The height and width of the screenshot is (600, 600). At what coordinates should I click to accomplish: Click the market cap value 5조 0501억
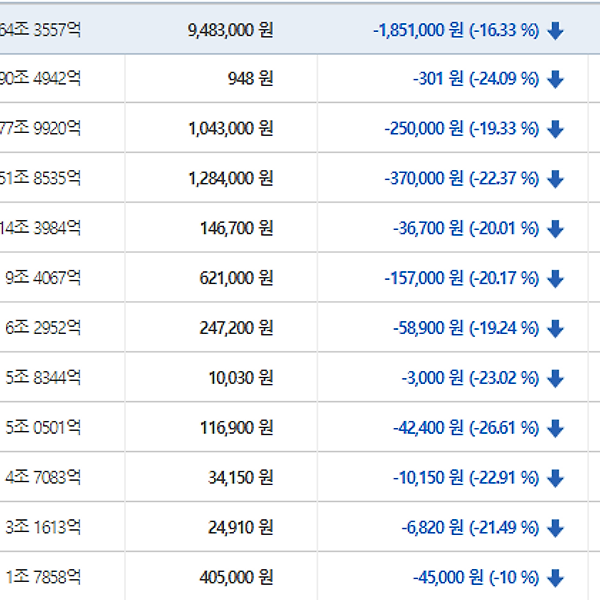point(43,428)
